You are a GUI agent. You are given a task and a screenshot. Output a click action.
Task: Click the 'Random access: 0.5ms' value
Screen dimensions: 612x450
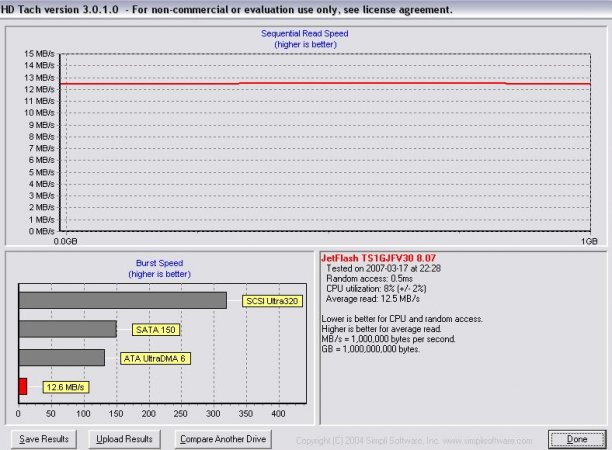369,279
